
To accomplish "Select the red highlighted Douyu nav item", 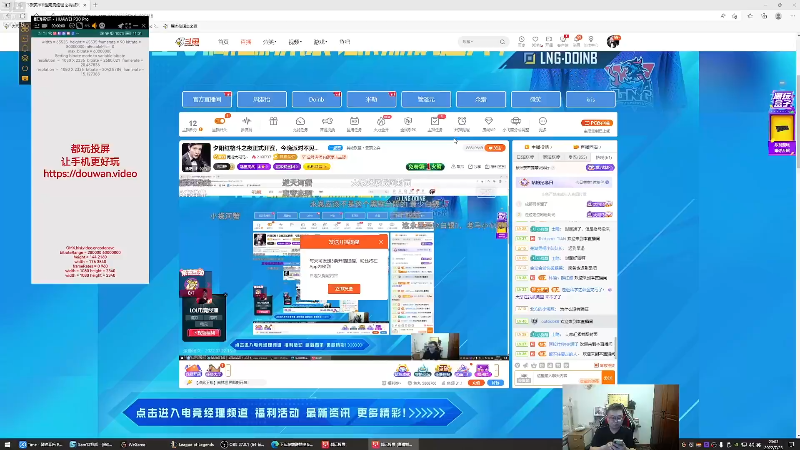I will coord(246,42).
